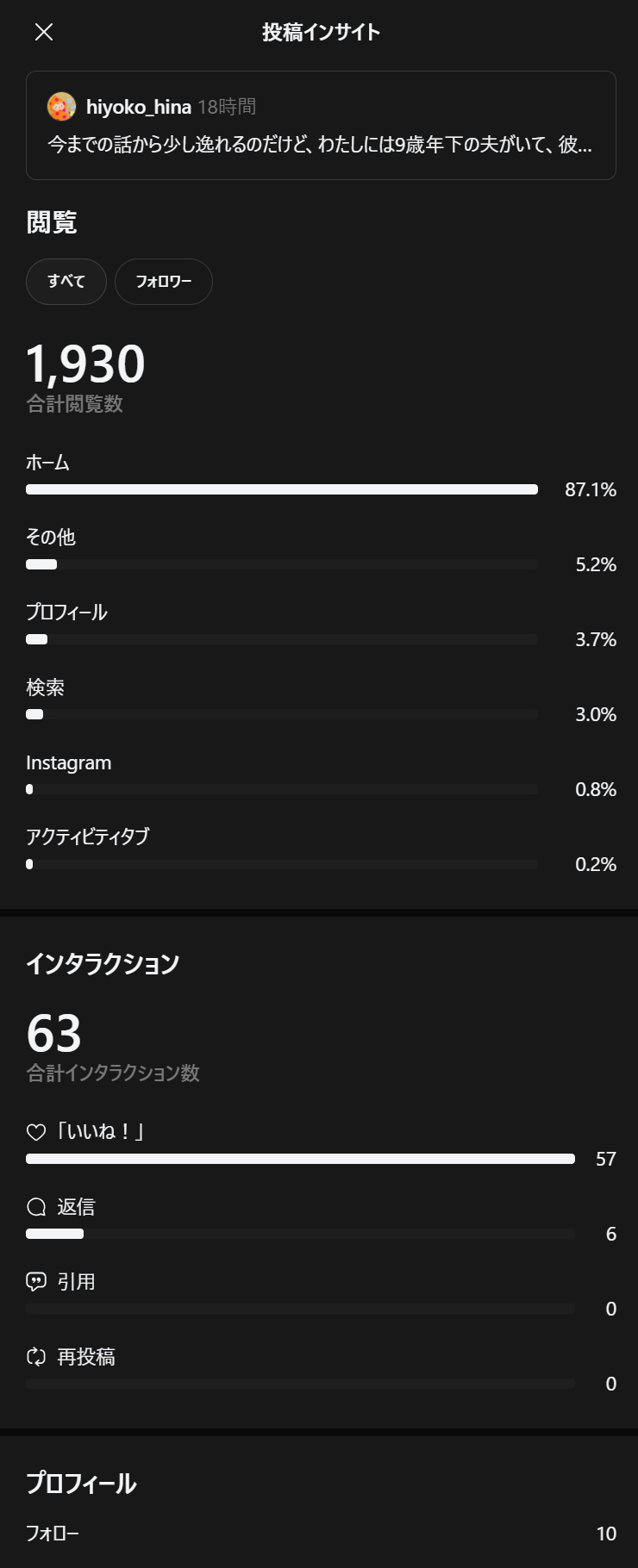Click the アクティビティタブ source label
The image size is (638, 1568).
(x=88, y=837)
